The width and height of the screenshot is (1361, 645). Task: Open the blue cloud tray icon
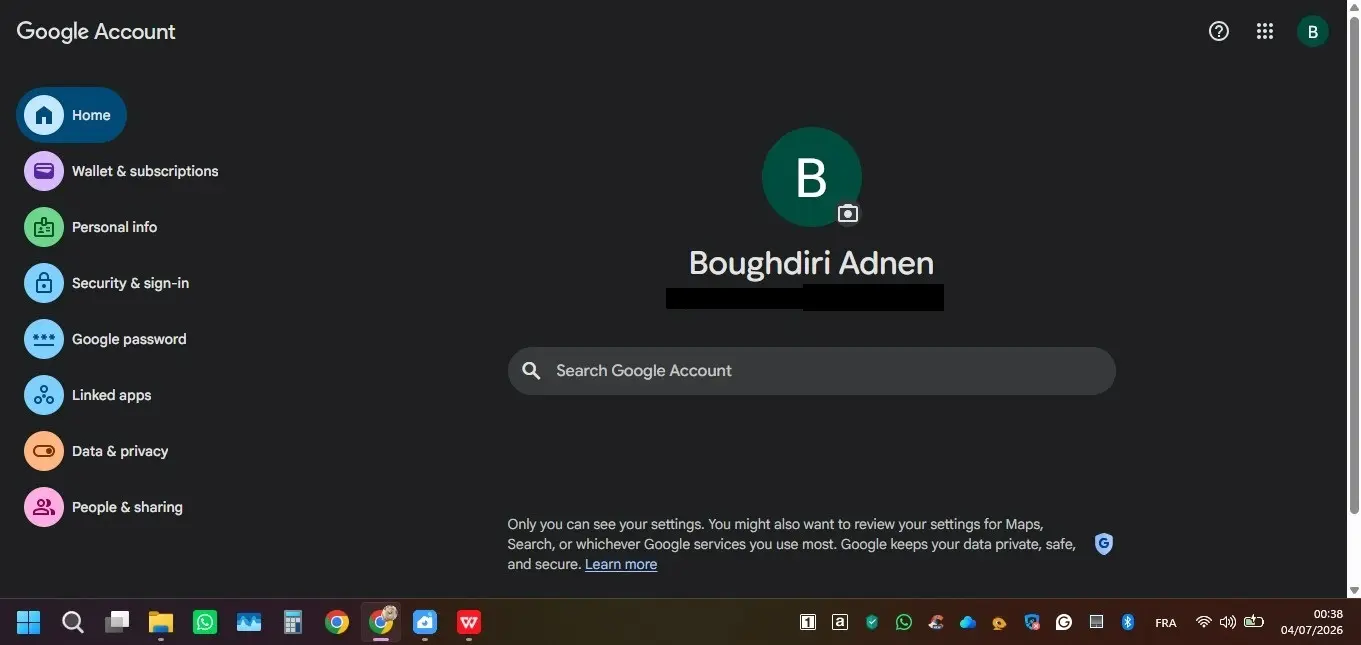[x=967, y=622]
